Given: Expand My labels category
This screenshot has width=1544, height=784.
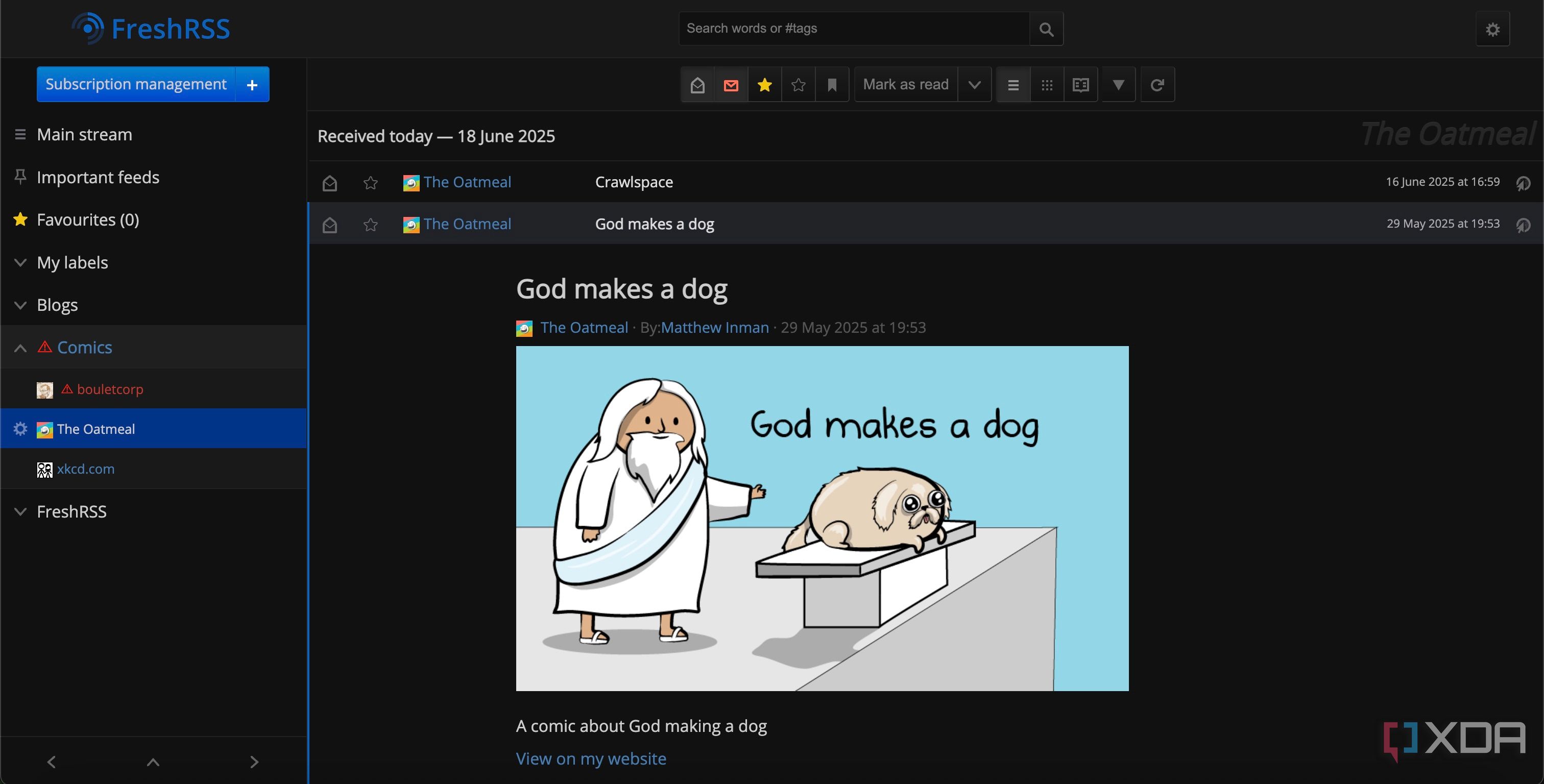Looking at the screenshot, I should [x=20, y=262].
